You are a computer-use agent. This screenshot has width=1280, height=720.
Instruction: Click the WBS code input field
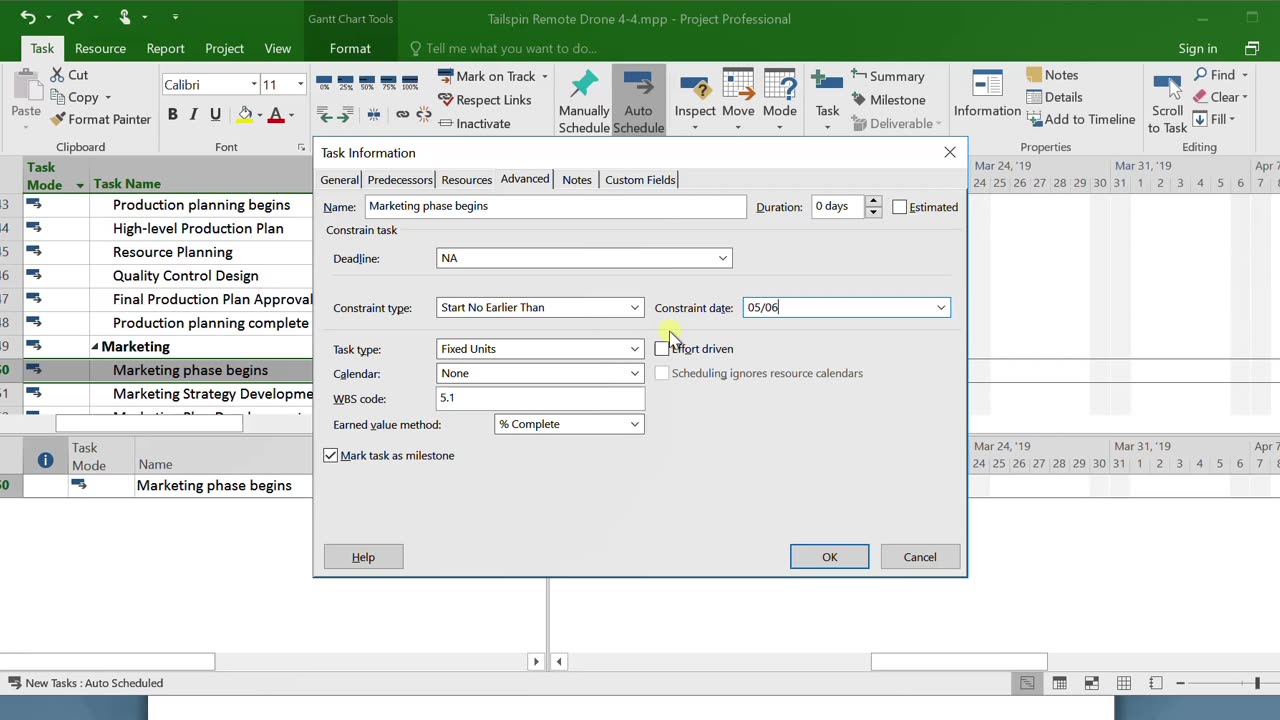tap(540, 398)
